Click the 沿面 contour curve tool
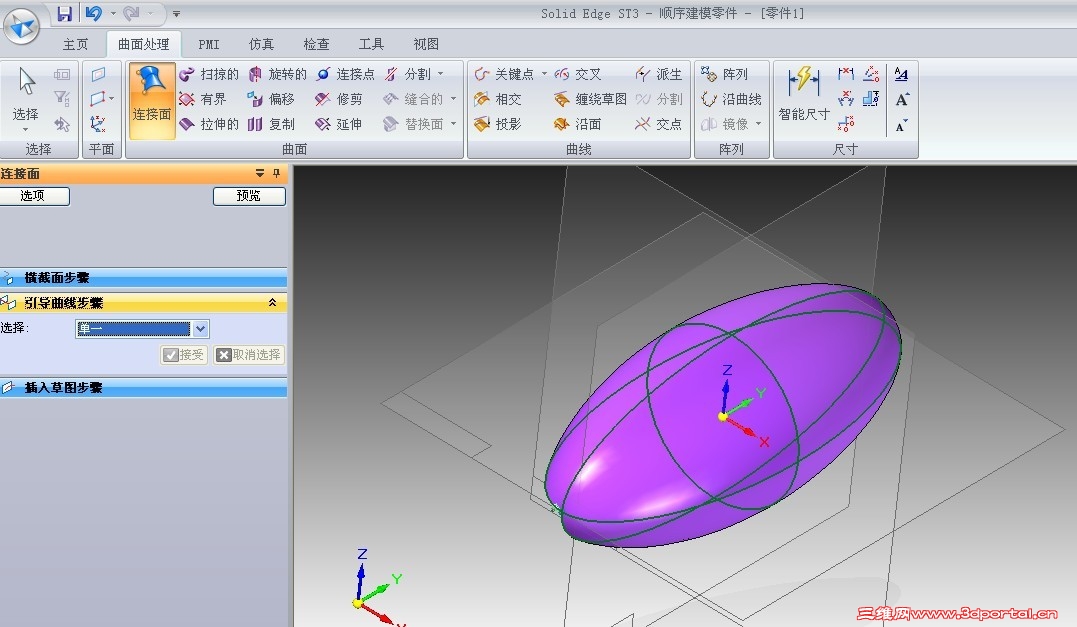The width and height of the screenshot is (1077, 627). (578, 124)
